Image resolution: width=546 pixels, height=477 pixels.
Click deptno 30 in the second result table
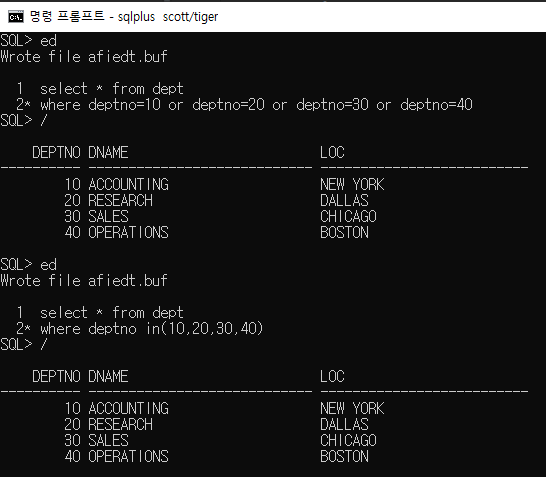pos(73,440)
